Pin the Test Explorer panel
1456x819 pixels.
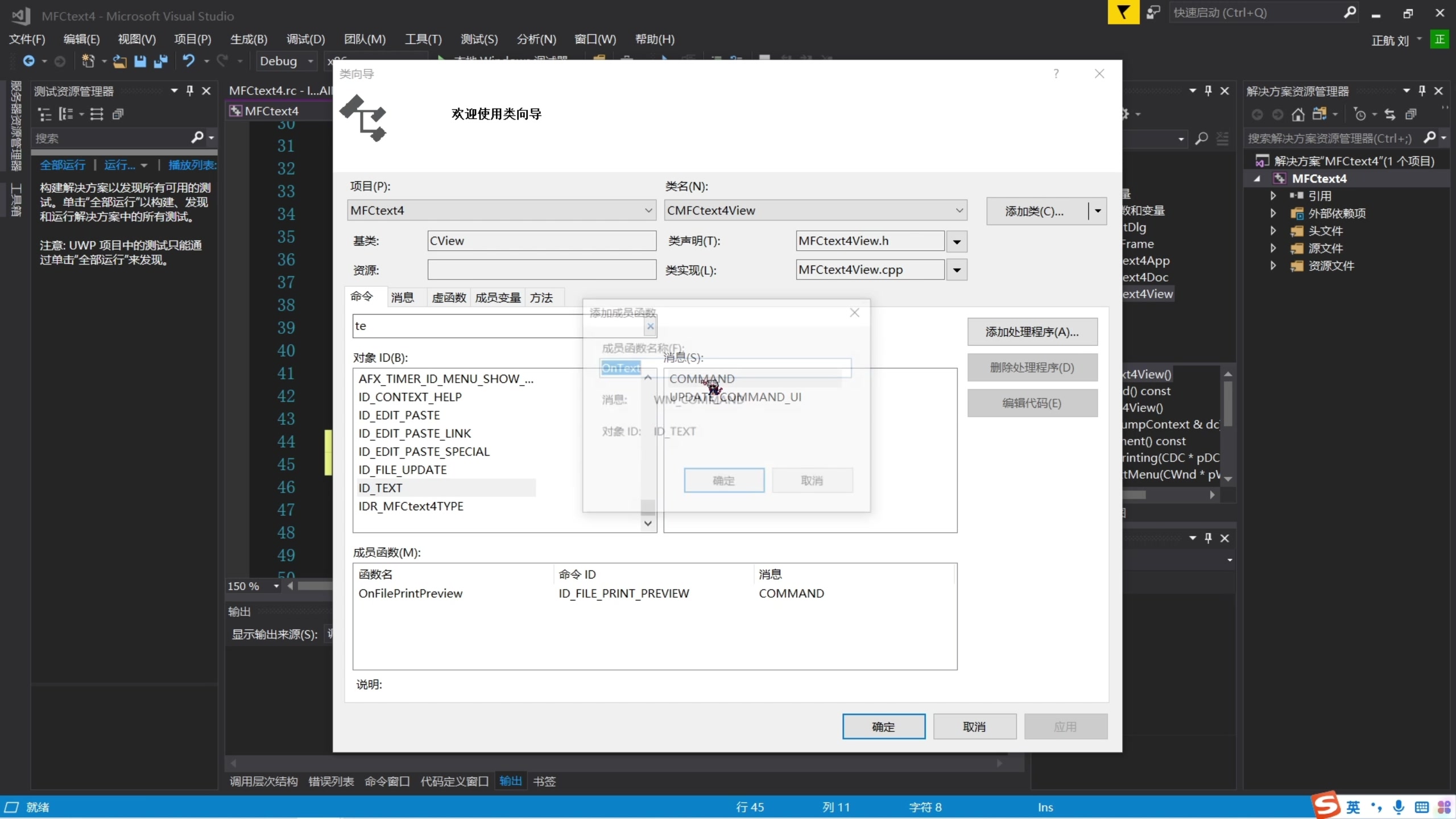click(x=190, y=91)
